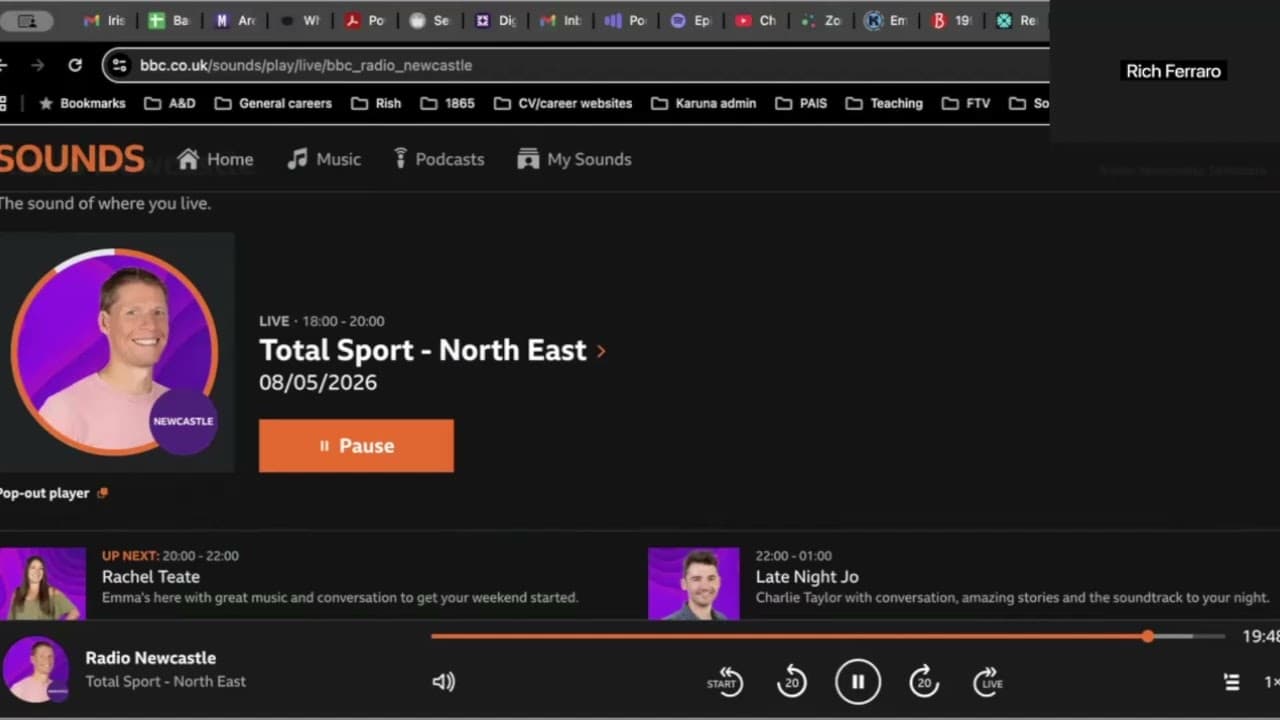Open Total Sport - North East programme link

(422, 350)
